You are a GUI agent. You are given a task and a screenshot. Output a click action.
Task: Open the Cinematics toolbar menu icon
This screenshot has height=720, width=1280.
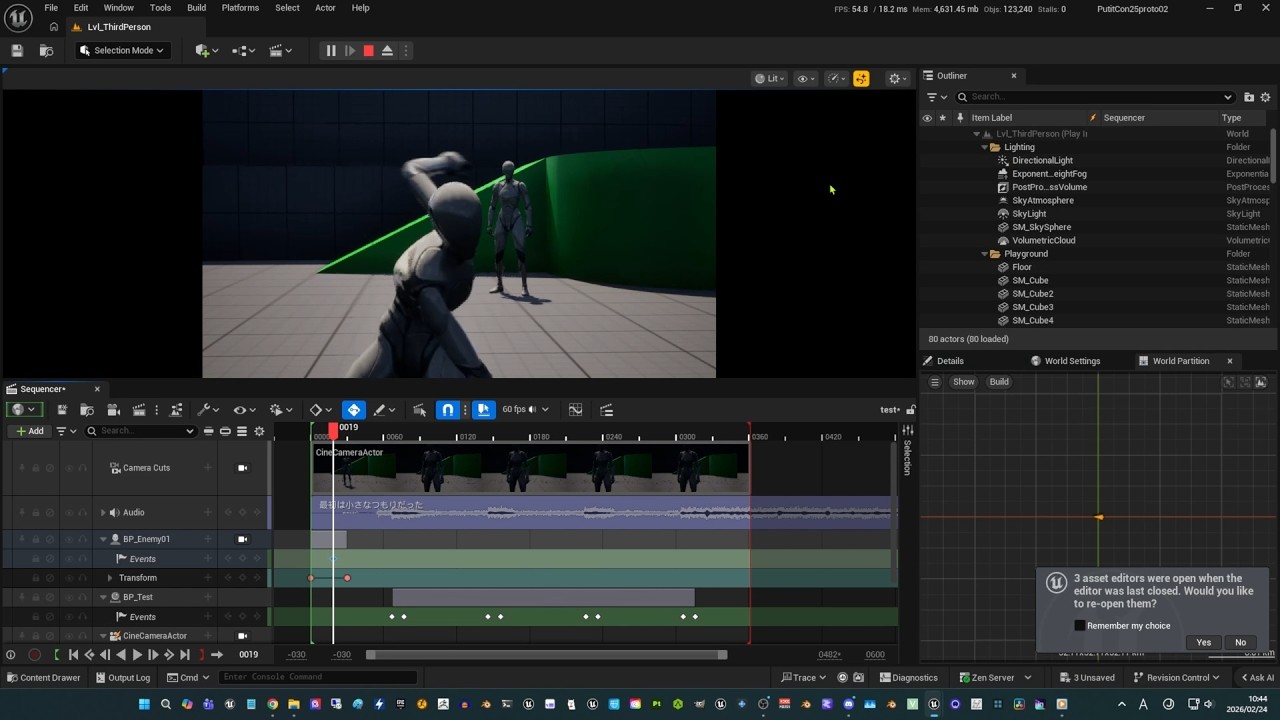[x=281, y=50]
